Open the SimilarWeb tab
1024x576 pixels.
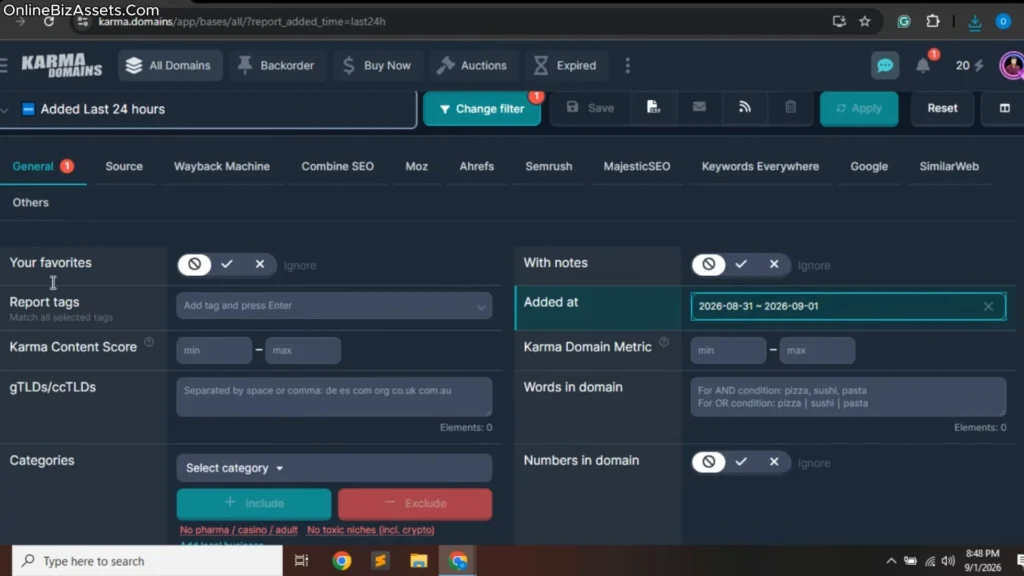click(949, 167)
